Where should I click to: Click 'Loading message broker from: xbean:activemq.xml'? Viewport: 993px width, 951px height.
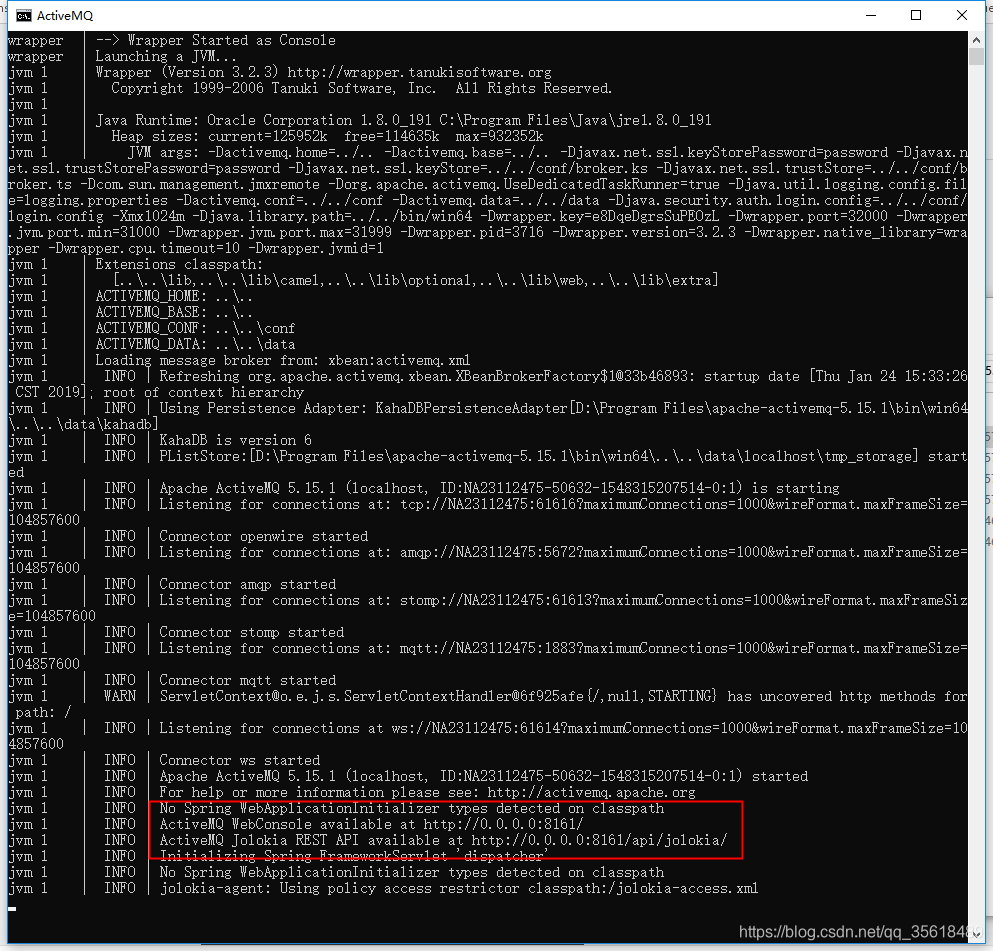tap(282, 360)
